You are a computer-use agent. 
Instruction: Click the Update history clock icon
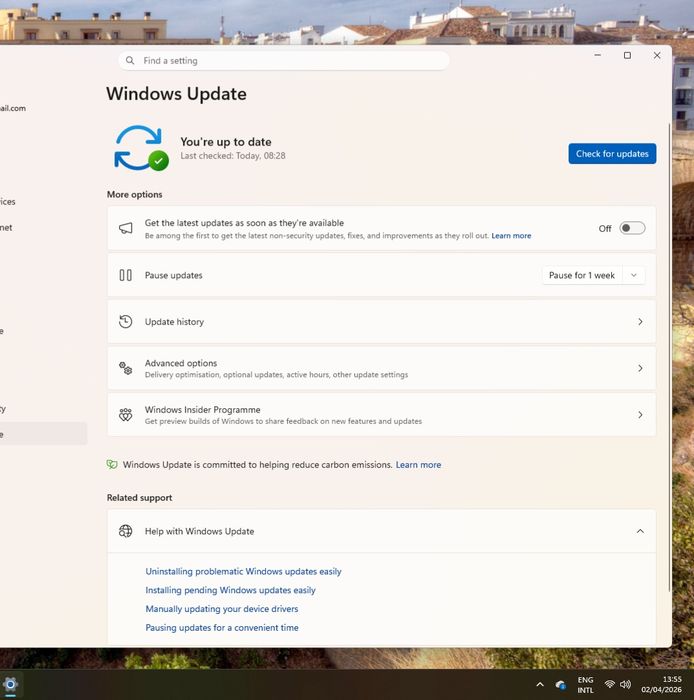126,322
